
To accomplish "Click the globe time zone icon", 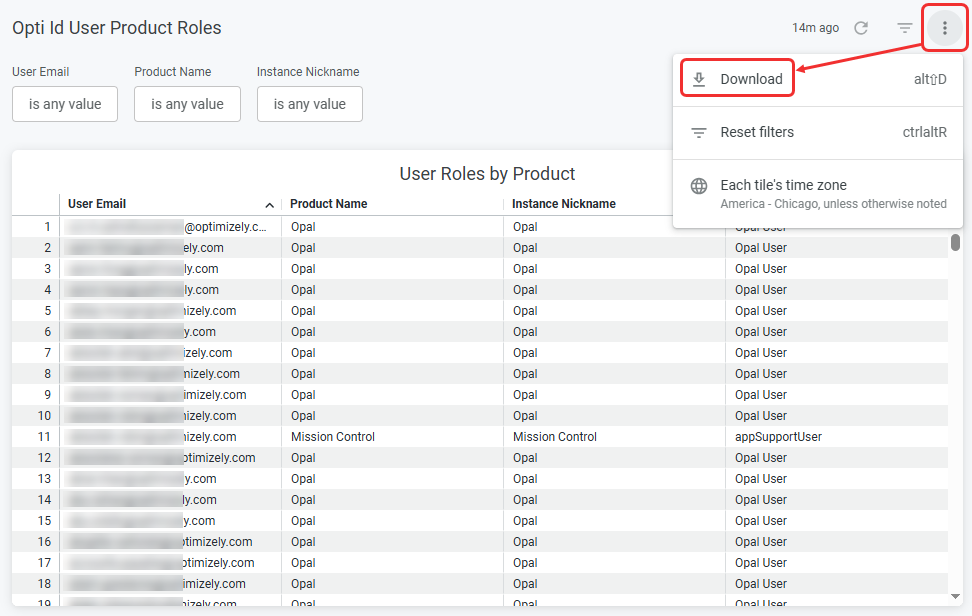I will point(699,186).
